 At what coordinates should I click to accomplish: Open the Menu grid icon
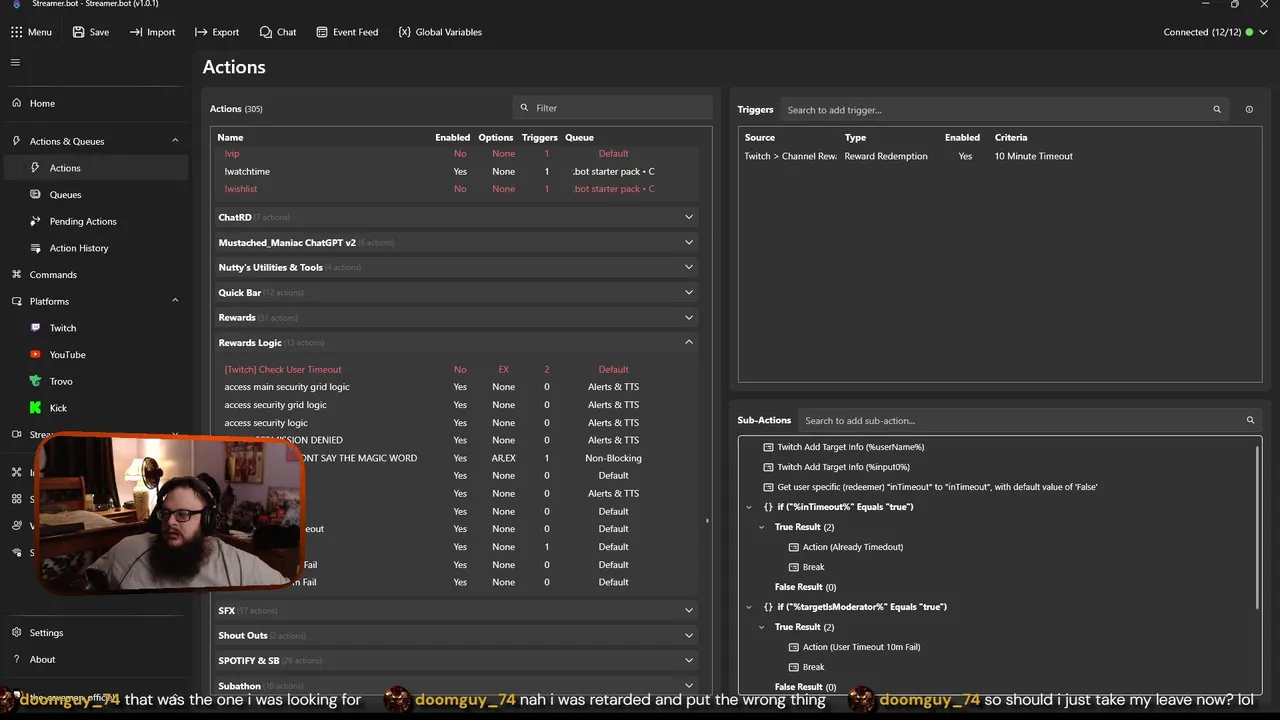16,32
